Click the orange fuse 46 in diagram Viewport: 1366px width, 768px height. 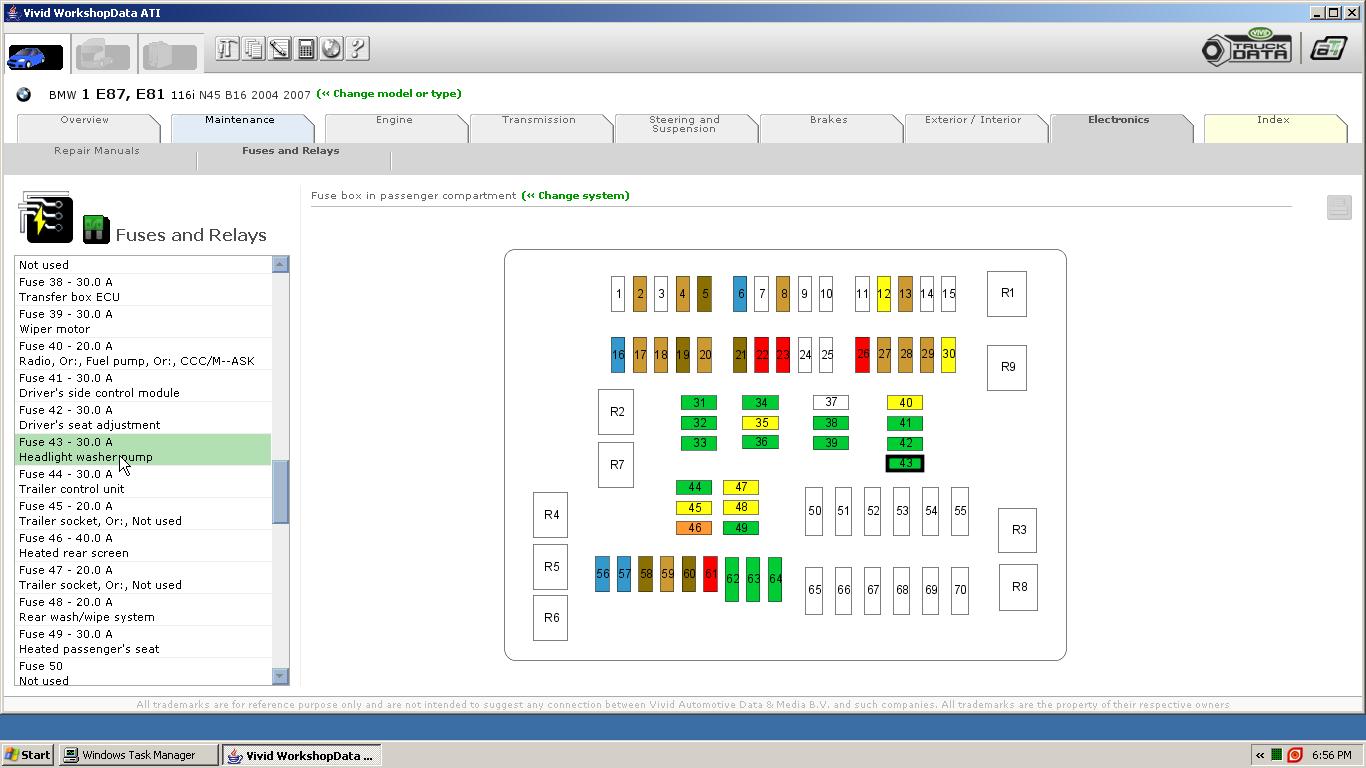(693, 528)
